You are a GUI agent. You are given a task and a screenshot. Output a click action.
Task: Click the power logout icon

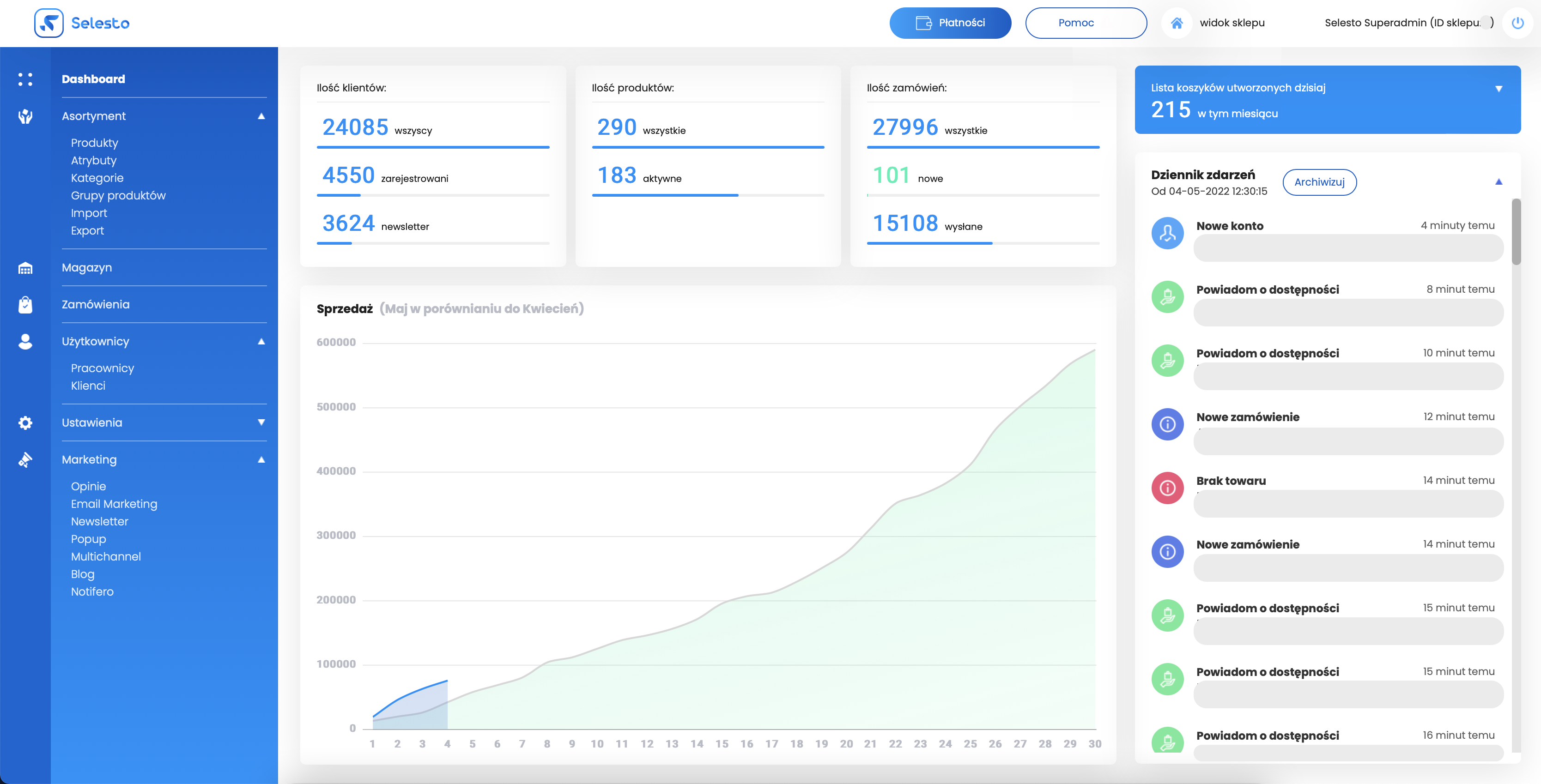click(1517, 23)
